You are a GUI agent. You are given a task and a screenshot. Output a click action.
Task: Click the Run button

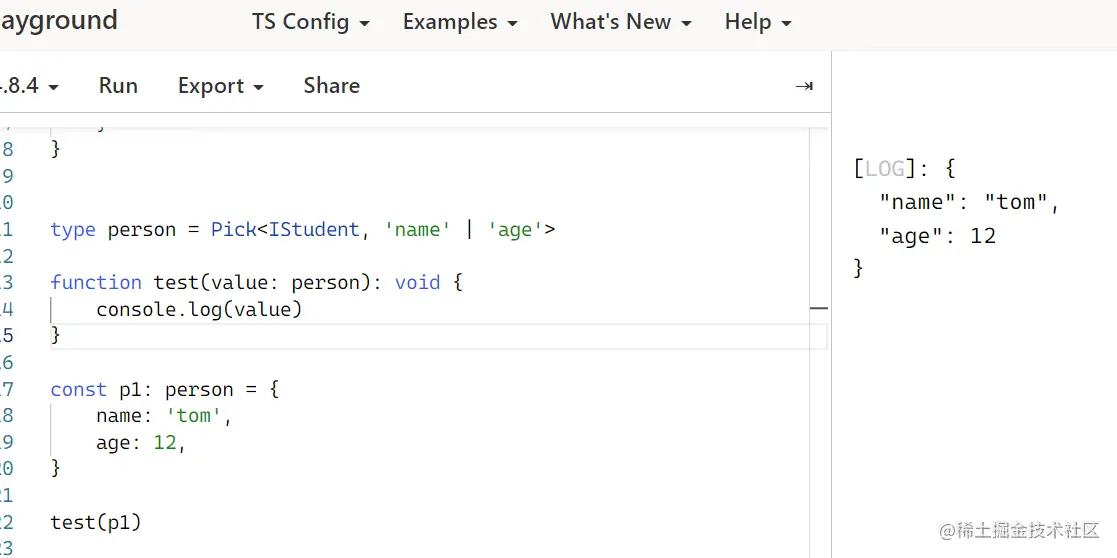point(118,86)
